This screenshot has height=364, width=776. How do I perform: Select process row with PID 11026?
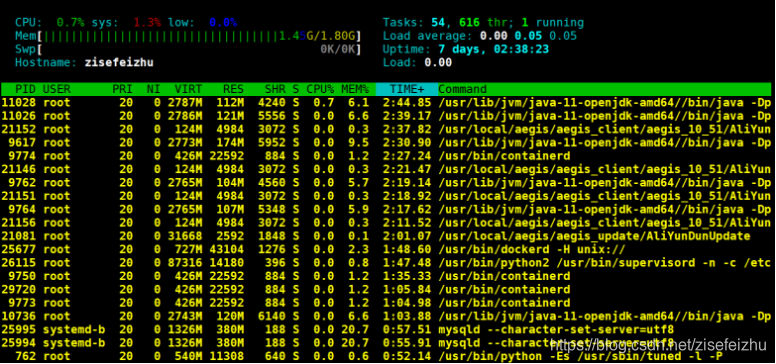(x=386, y=116)
